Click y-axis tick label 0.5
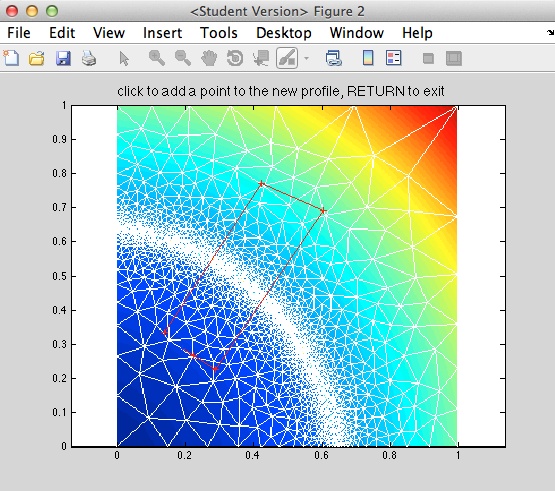The image size is (555, 491). 59,276
